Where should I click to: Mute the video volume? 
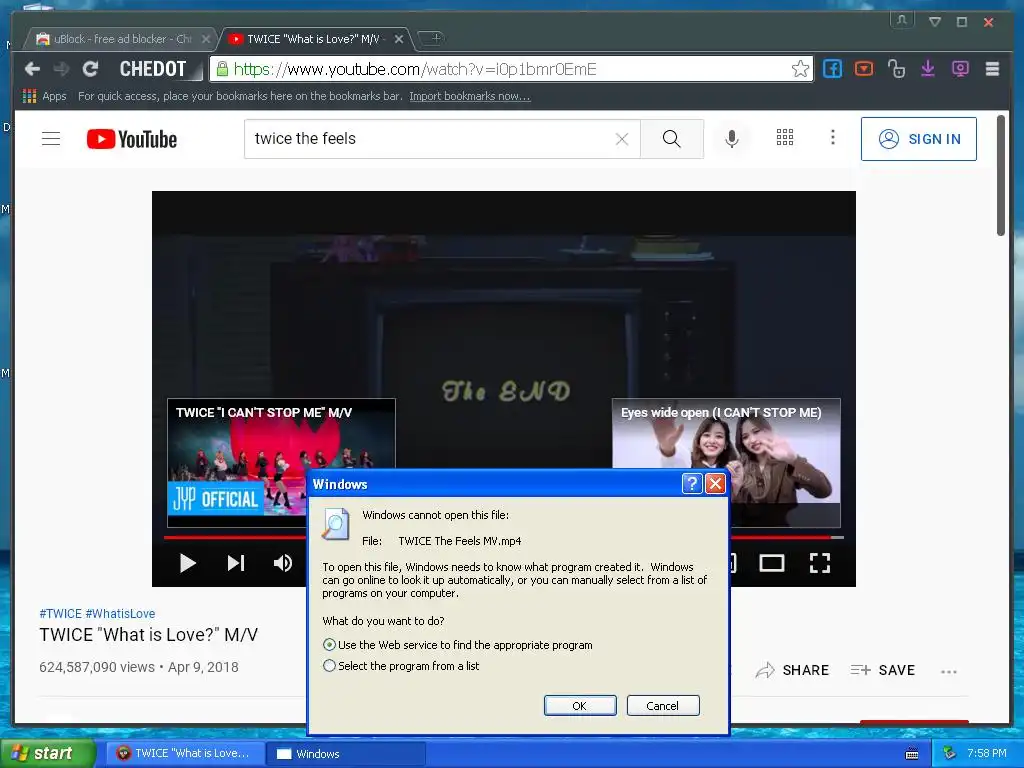tap(283, 563)
